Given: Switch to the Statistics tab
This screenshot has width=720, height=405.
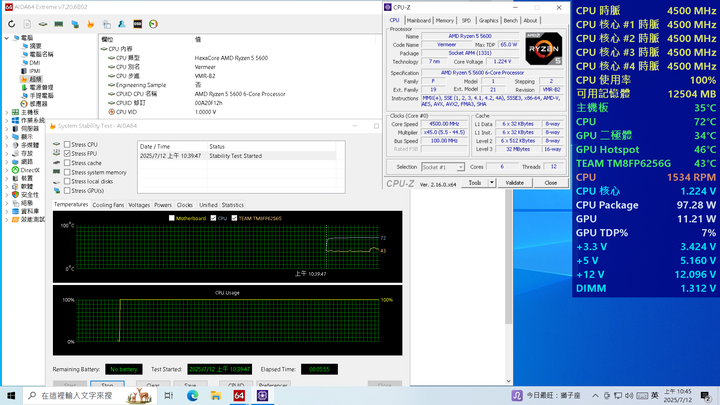Looking at the screenshot, I should pos(233,205).
